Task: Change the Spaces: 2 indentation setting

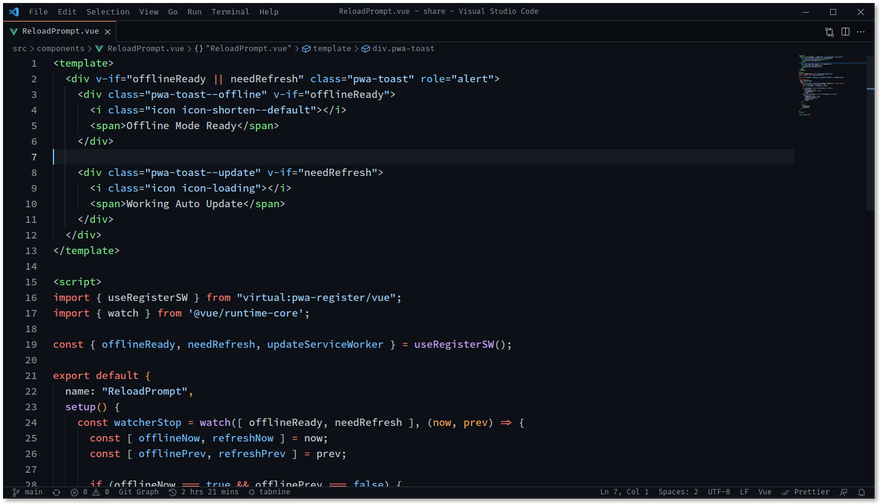Action: [678, 492]
